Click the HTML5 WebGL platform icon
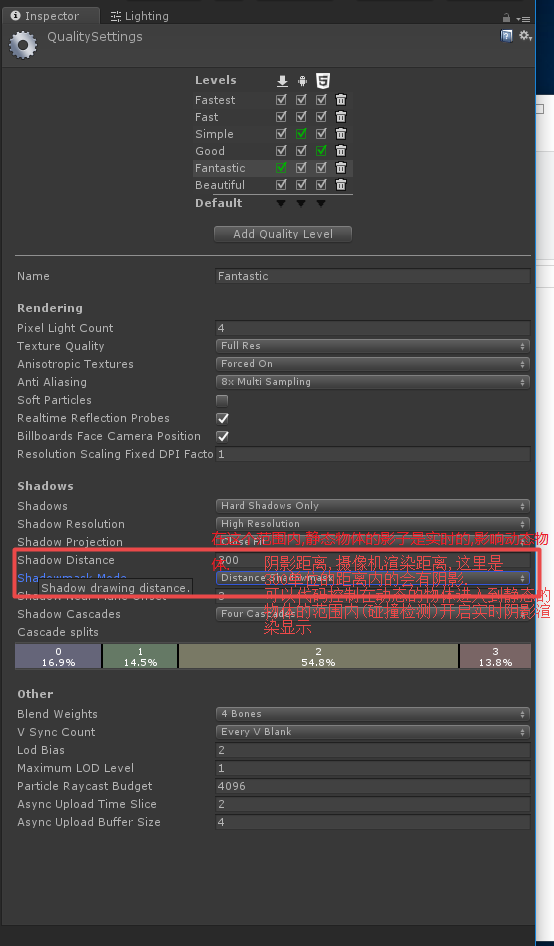 click(x=323, y=80)
